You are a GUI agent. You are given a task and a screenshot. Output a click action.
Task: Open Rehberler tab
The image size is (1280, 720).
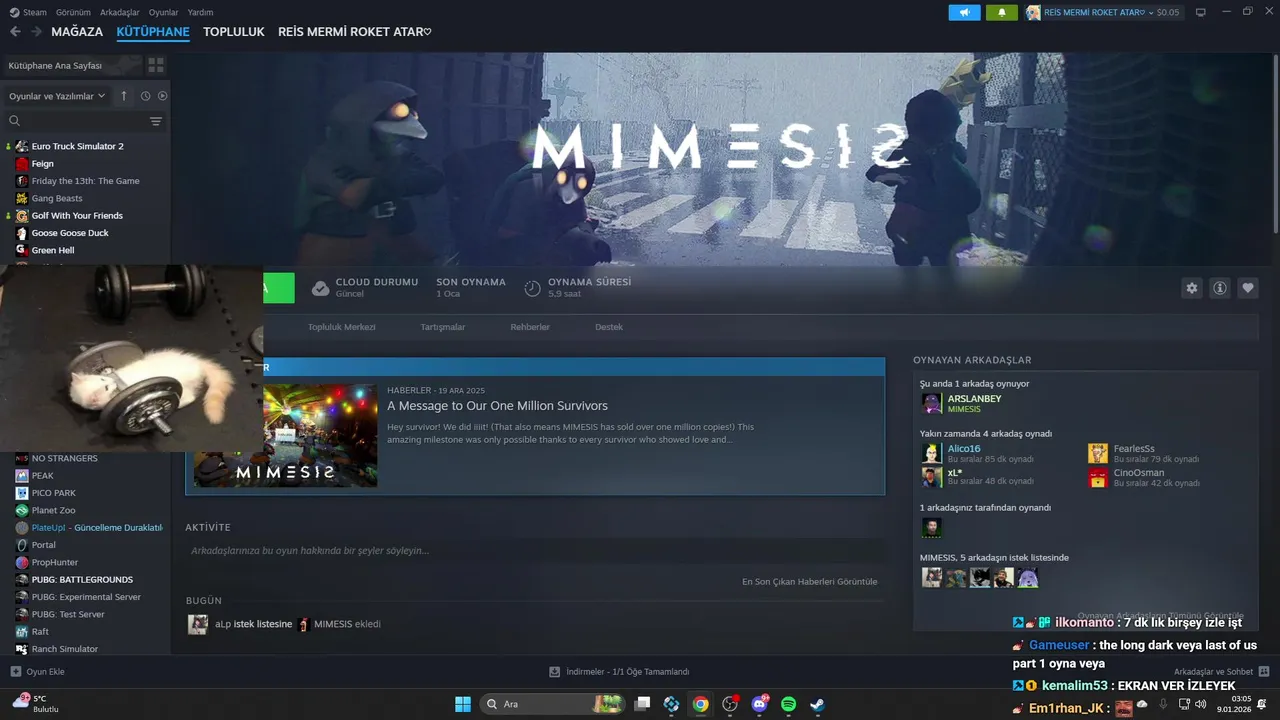point(530,327)
